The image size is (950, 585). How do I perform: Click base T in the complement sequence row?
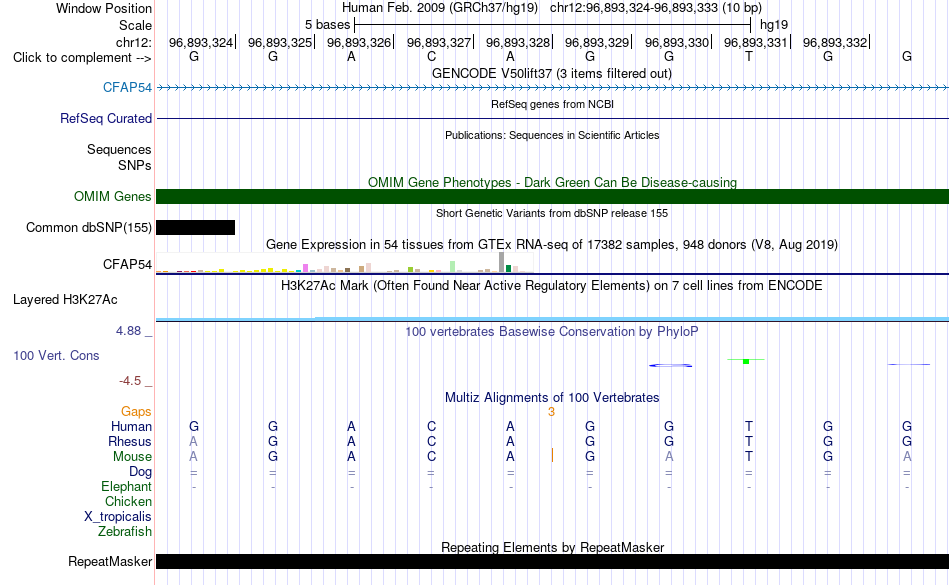(x=749, y=56)
